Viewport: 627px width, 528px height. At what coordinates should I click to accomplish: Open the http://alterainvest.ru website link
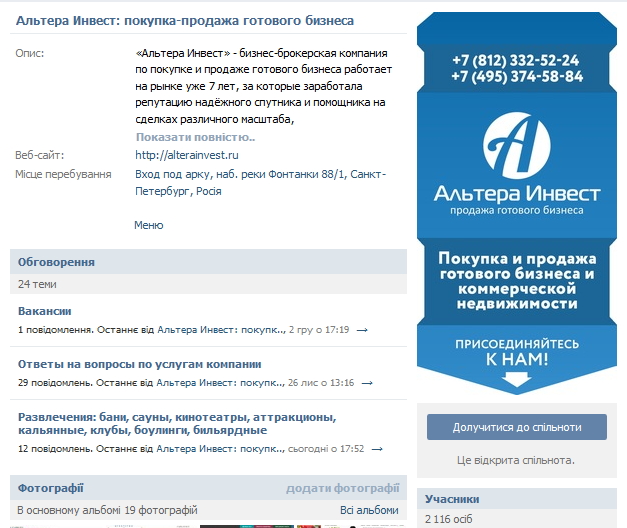(x=187, y=155)
